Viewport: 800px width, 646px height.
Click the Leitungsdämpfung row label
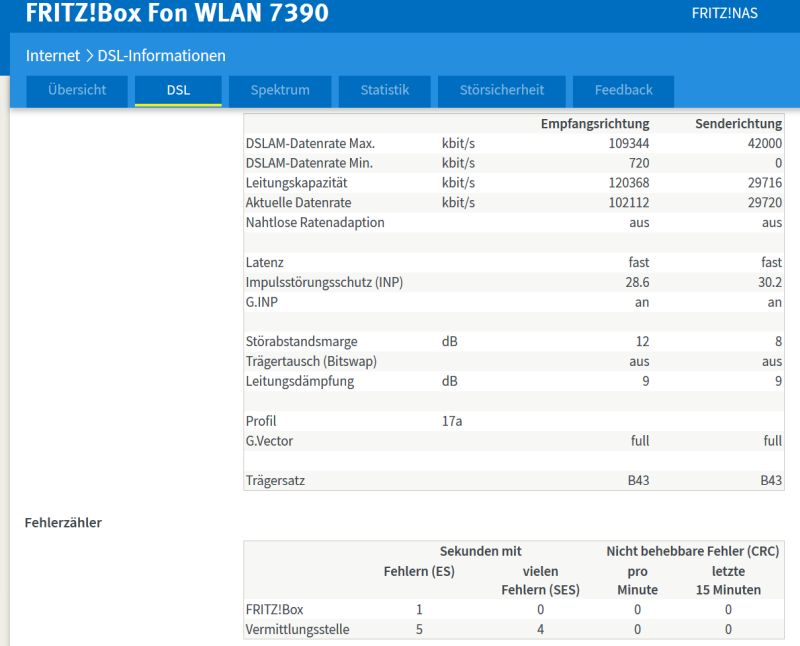click(x=299, y=381)
